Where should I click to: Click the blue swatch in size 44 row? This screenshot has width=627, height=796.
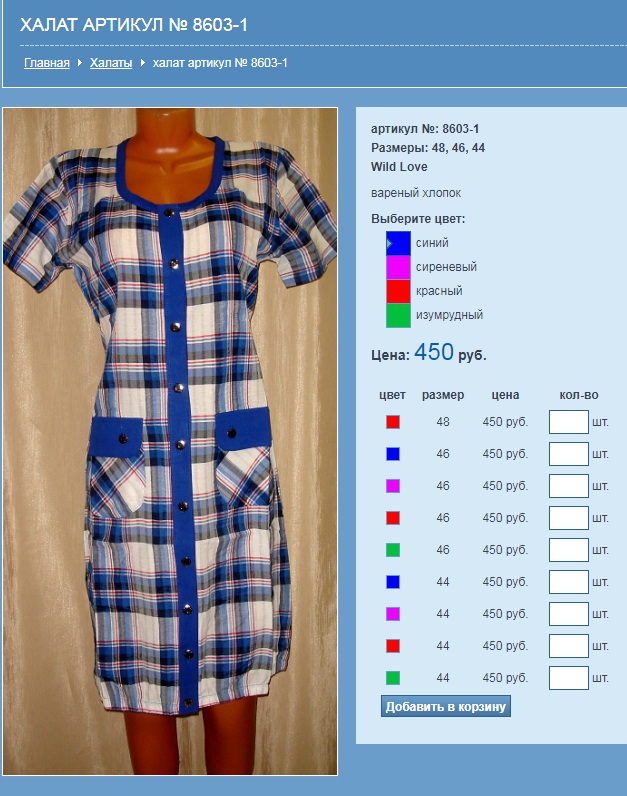(393, 582)
